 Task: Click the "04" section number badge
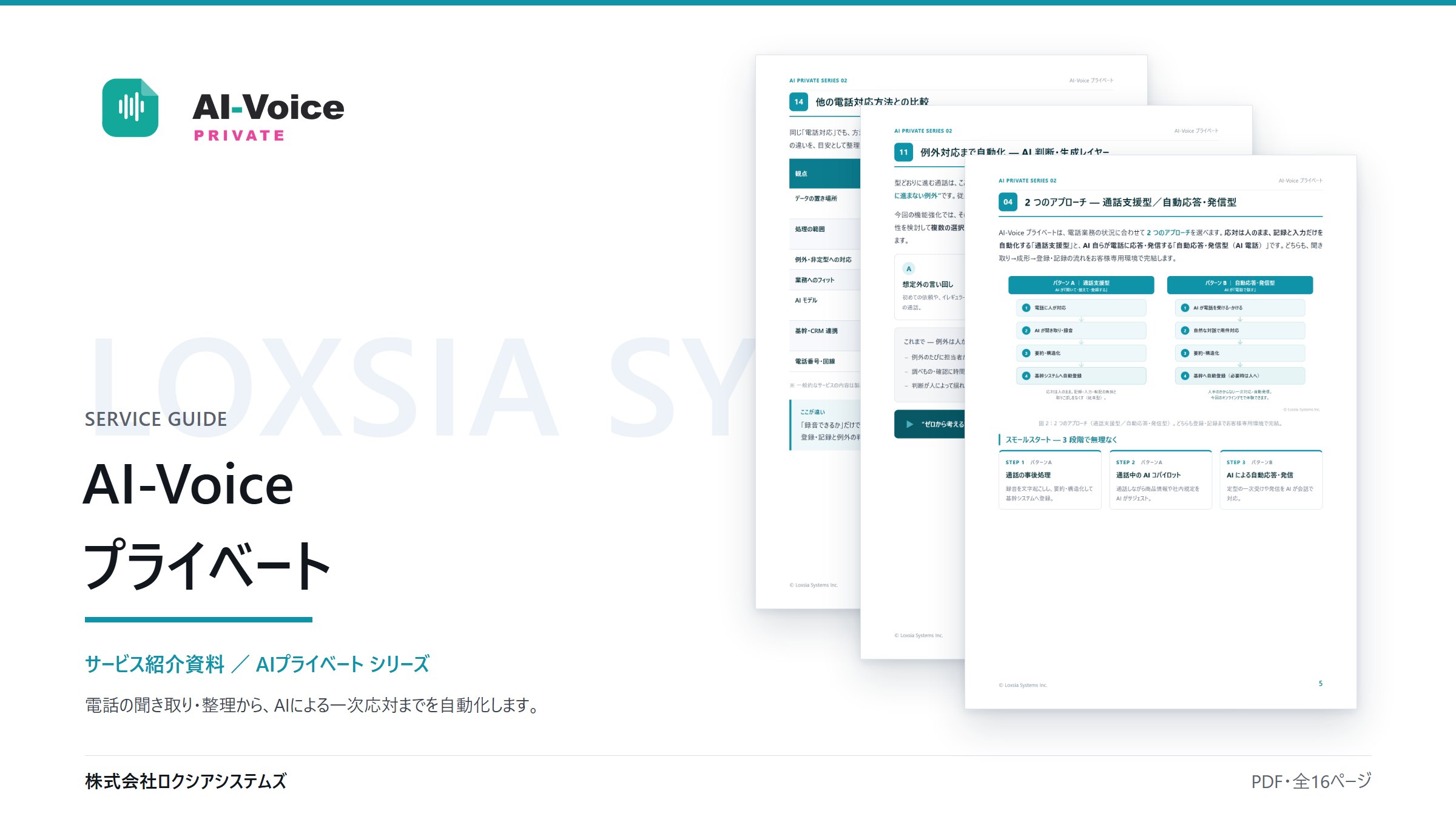[1008, 202]
